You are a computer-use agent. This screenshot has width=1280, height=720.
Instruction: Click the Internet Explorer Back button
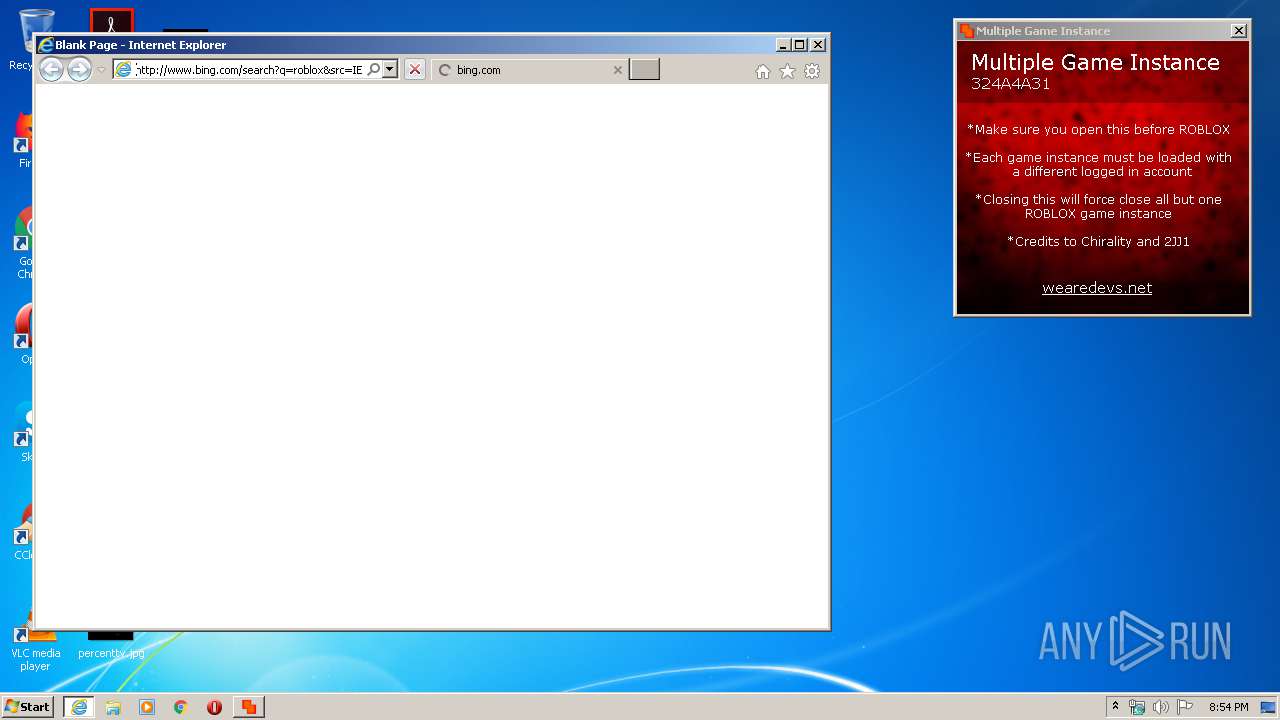point(51,69)
